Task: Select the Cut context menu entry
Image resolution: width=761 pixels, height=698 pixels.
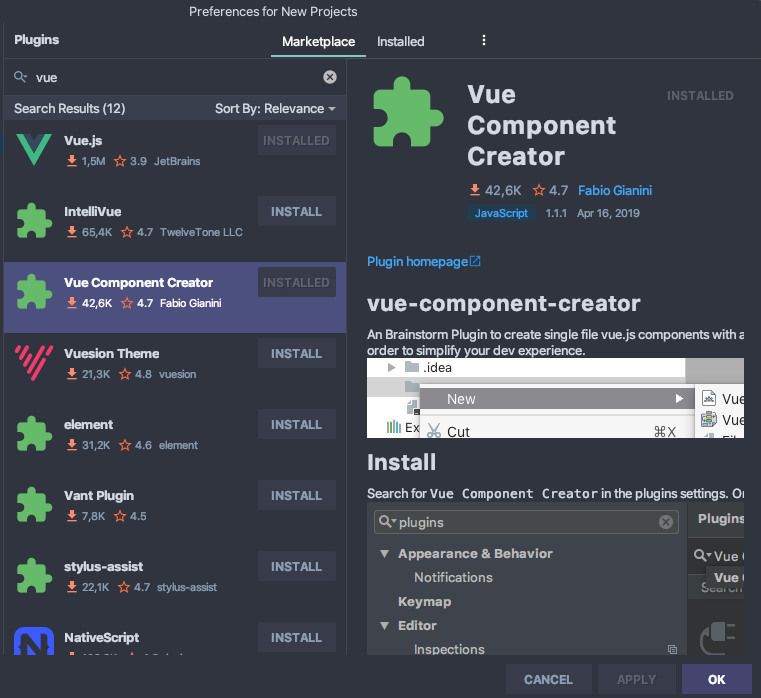Action: point(557,431)
